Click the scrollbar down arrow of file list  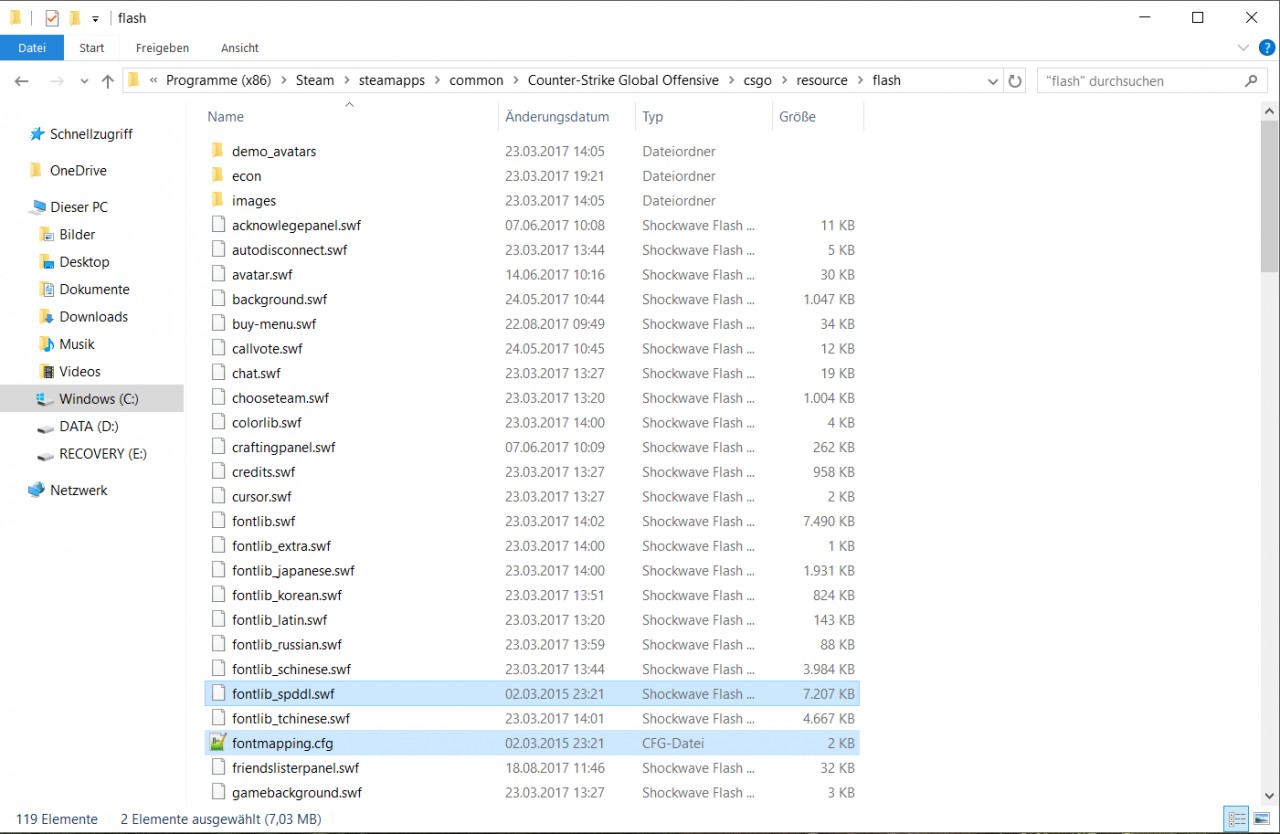[1270, 797]
